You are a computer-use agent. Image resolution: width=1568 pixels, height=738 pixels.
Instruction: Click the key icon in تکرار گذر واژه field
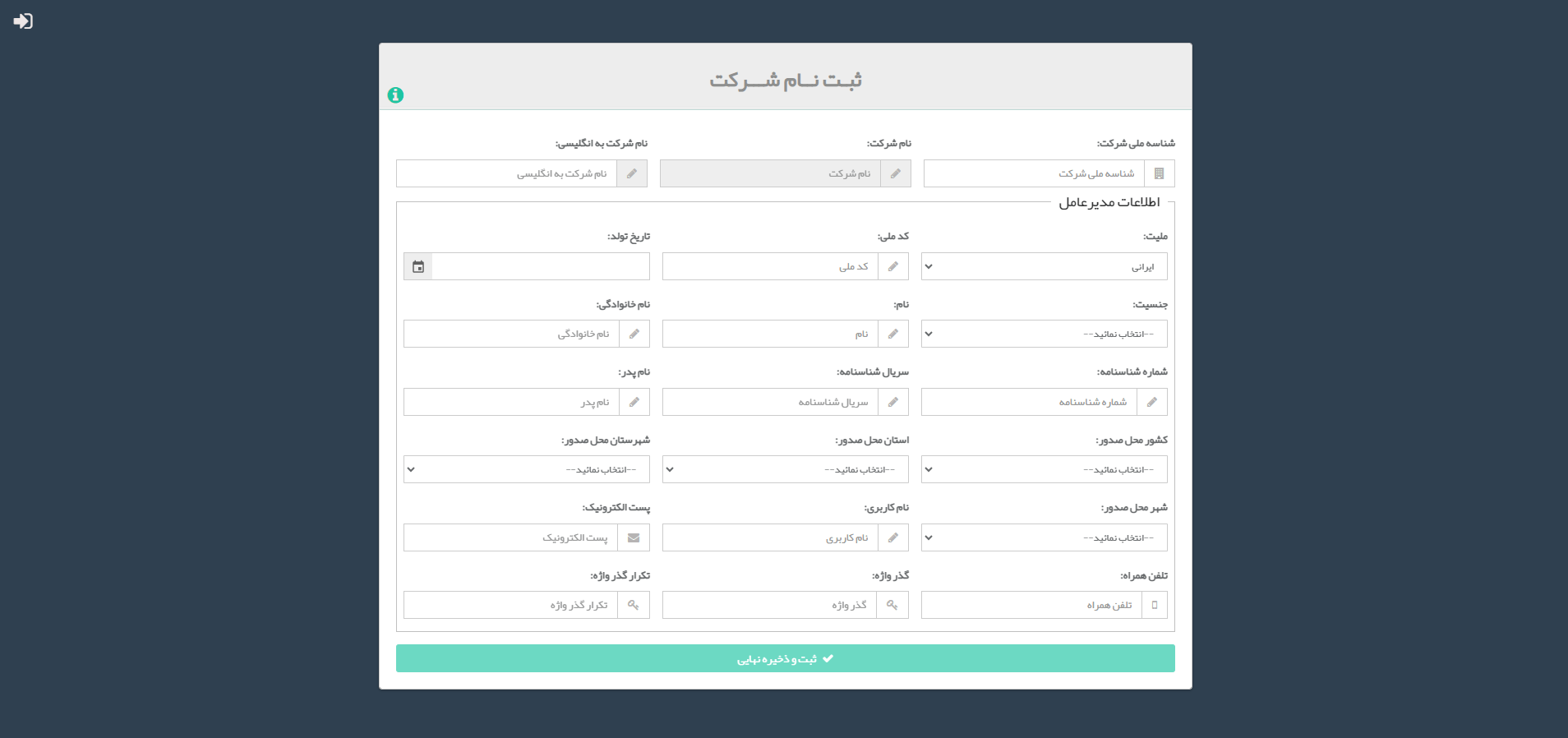[x=634, y=605]
